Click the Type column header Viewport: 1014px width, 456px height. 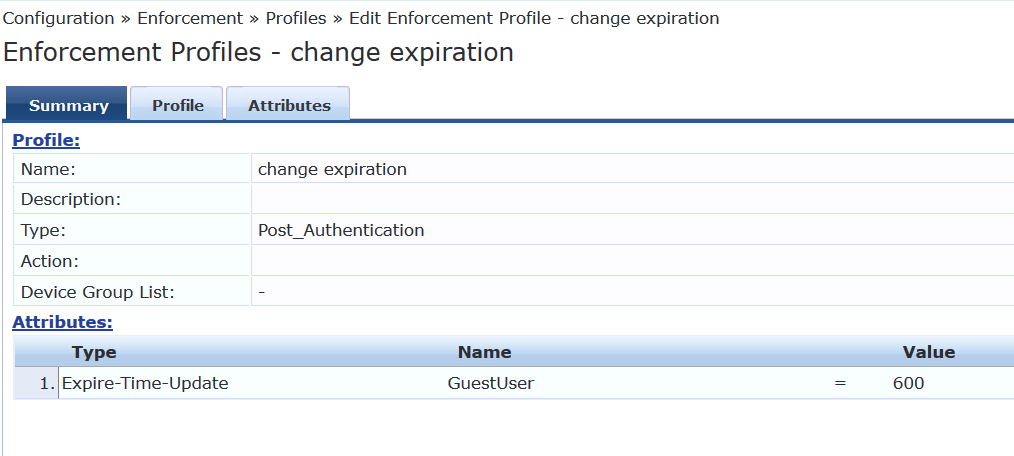[94, 352]
